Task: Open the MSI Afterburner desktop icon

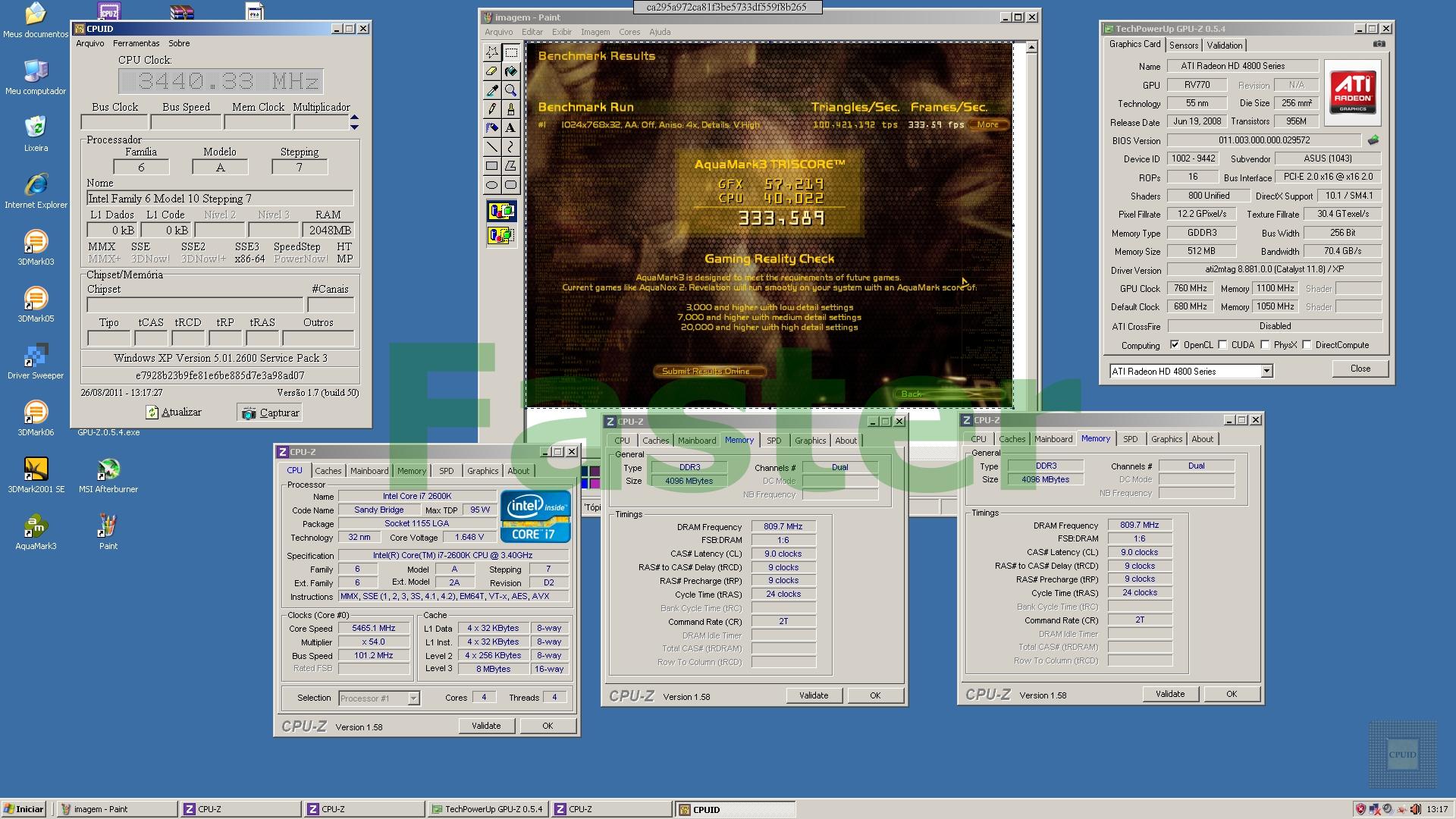Action: coord(108,475)
